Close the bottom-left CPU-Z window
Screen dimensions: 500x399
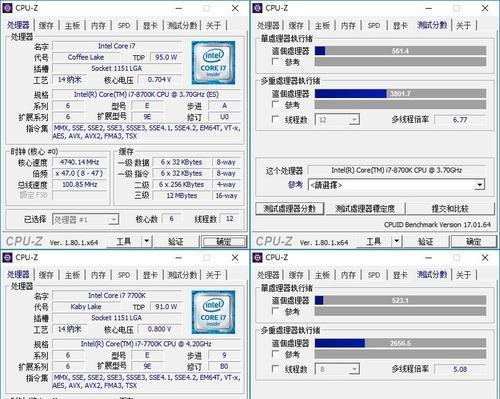(x=235, y=257)
